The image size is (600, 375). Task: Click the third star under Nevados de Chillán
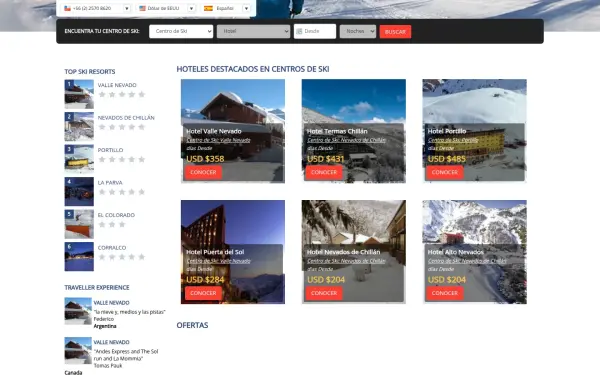tap(122, 127)
